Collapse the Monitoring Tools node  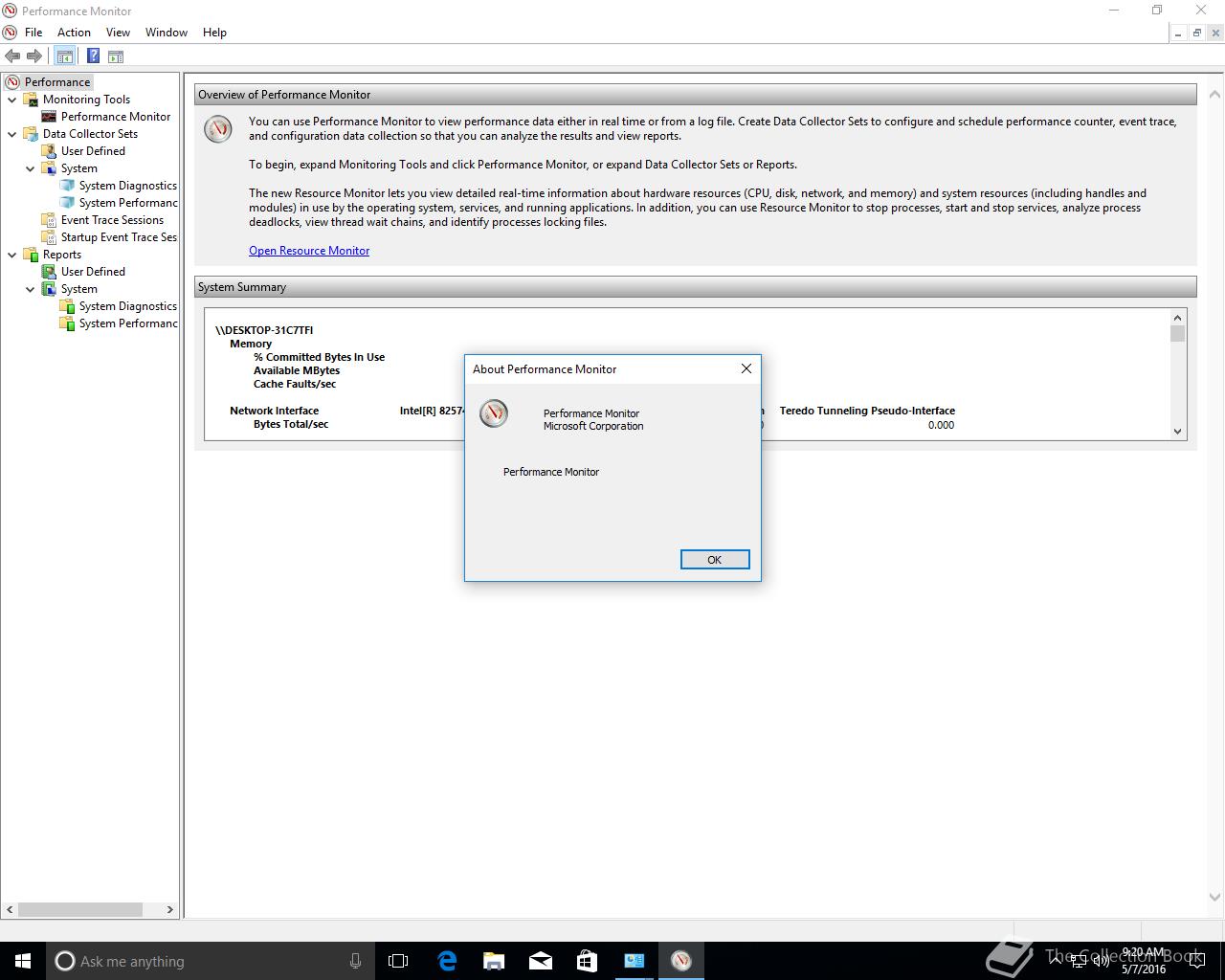pos(12,100)
